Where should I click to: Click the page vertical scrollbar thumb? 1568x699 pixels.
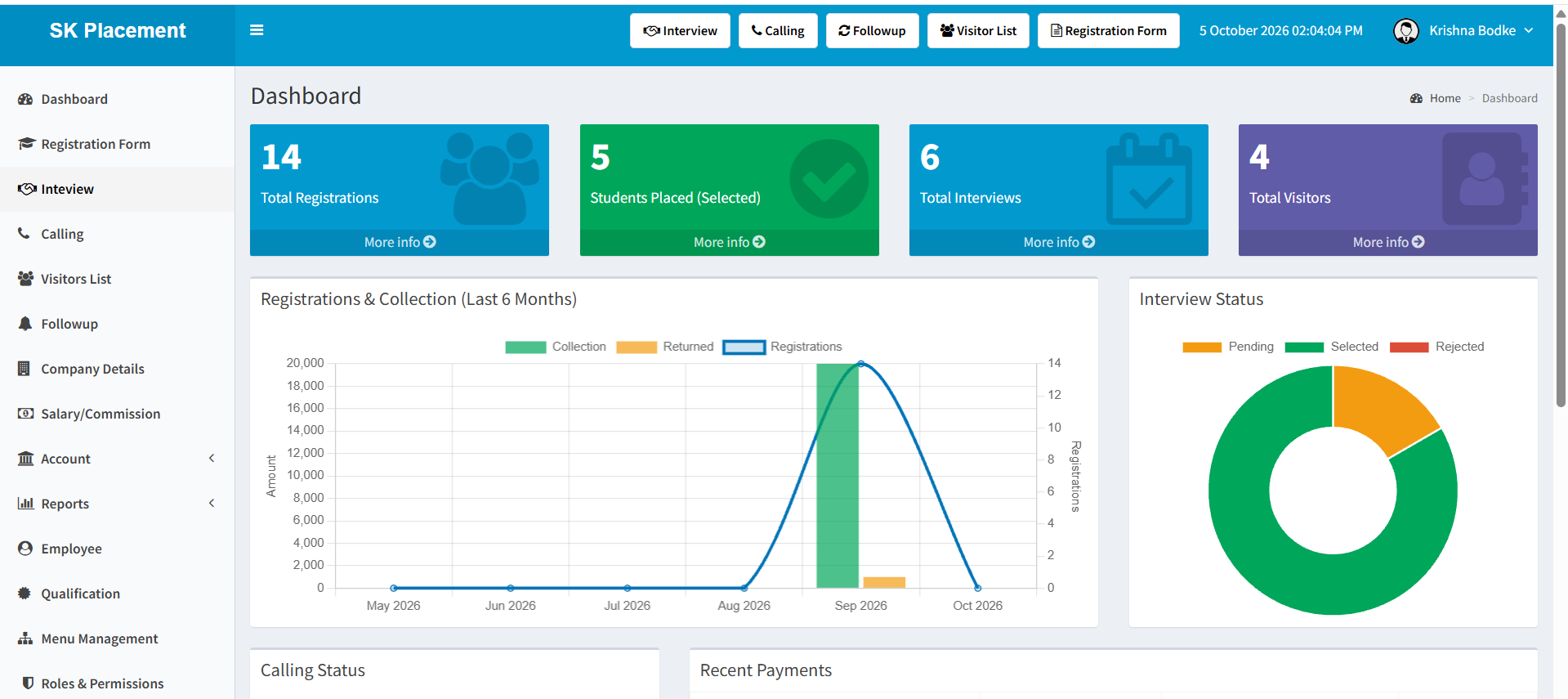point(1561,215)
